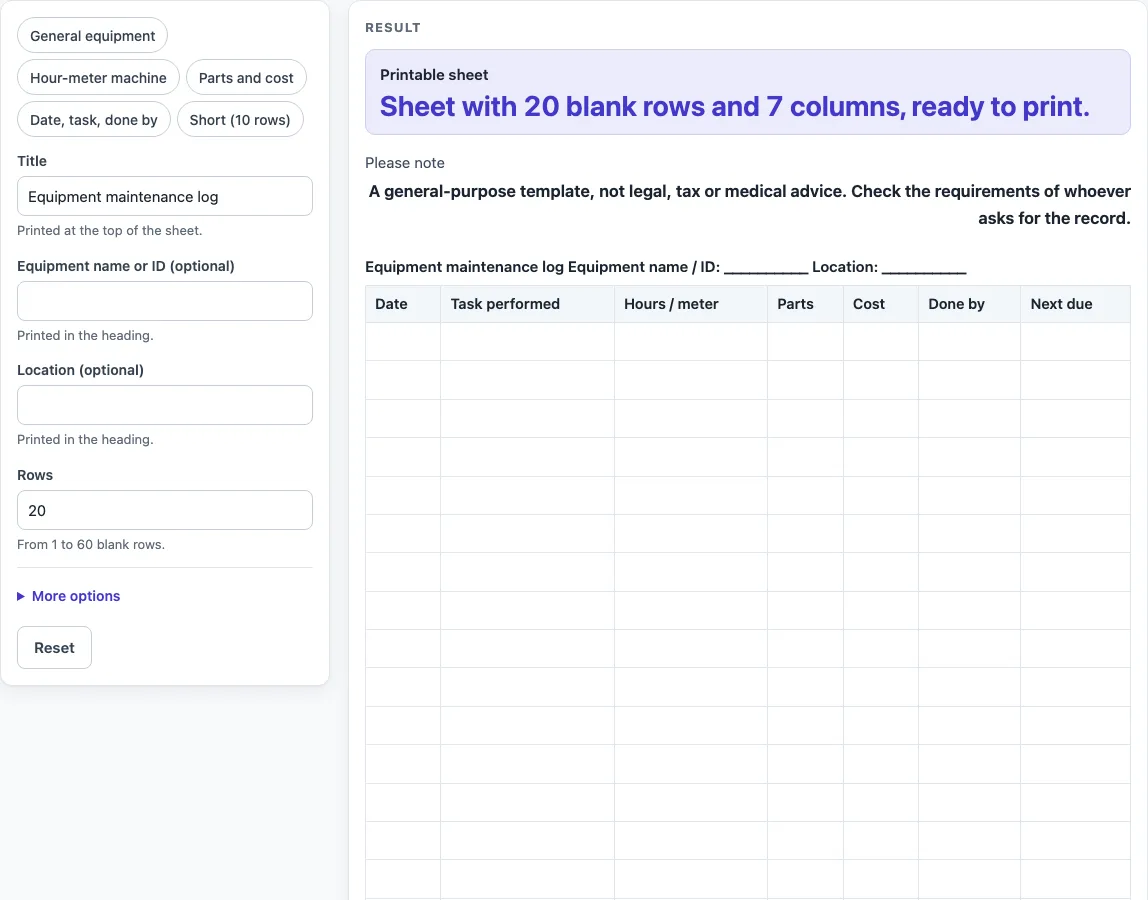This screenshot has width=1148, height=900.
Task: Click the Done by column header
Action: 969,304
